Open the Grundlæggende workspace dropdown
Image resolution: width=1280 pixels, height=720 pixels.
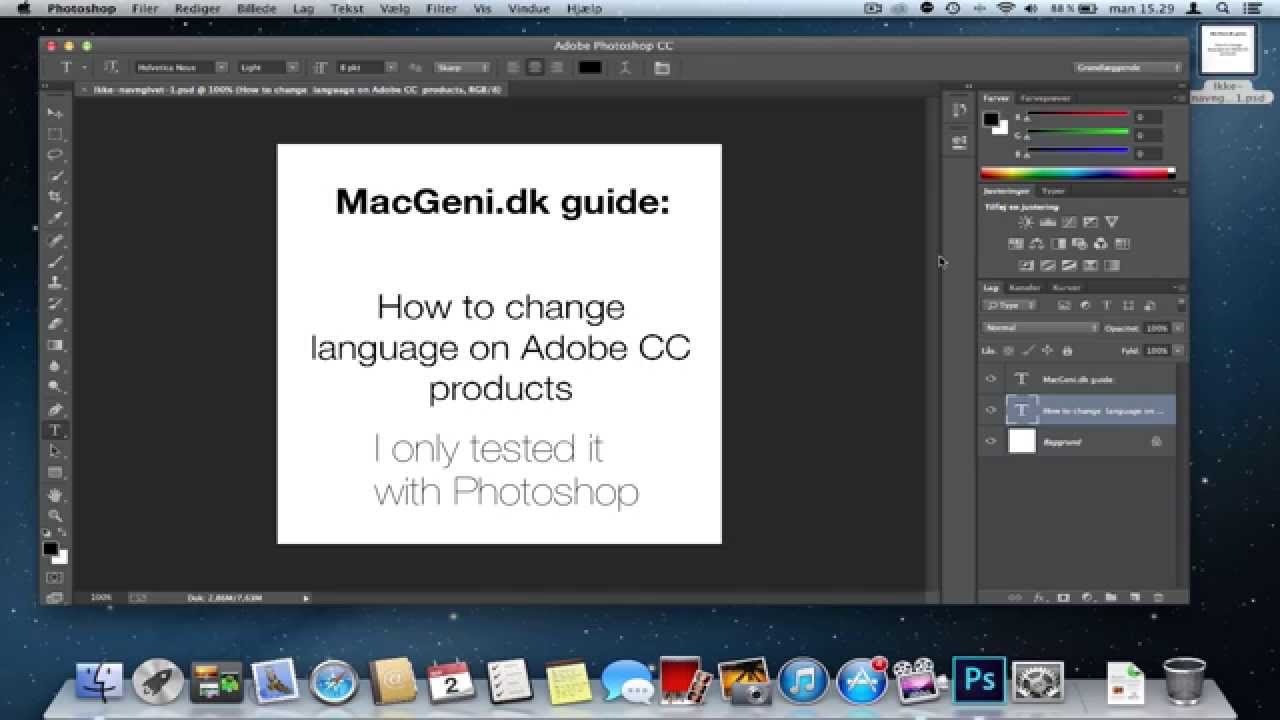(x=1128, y=67)
